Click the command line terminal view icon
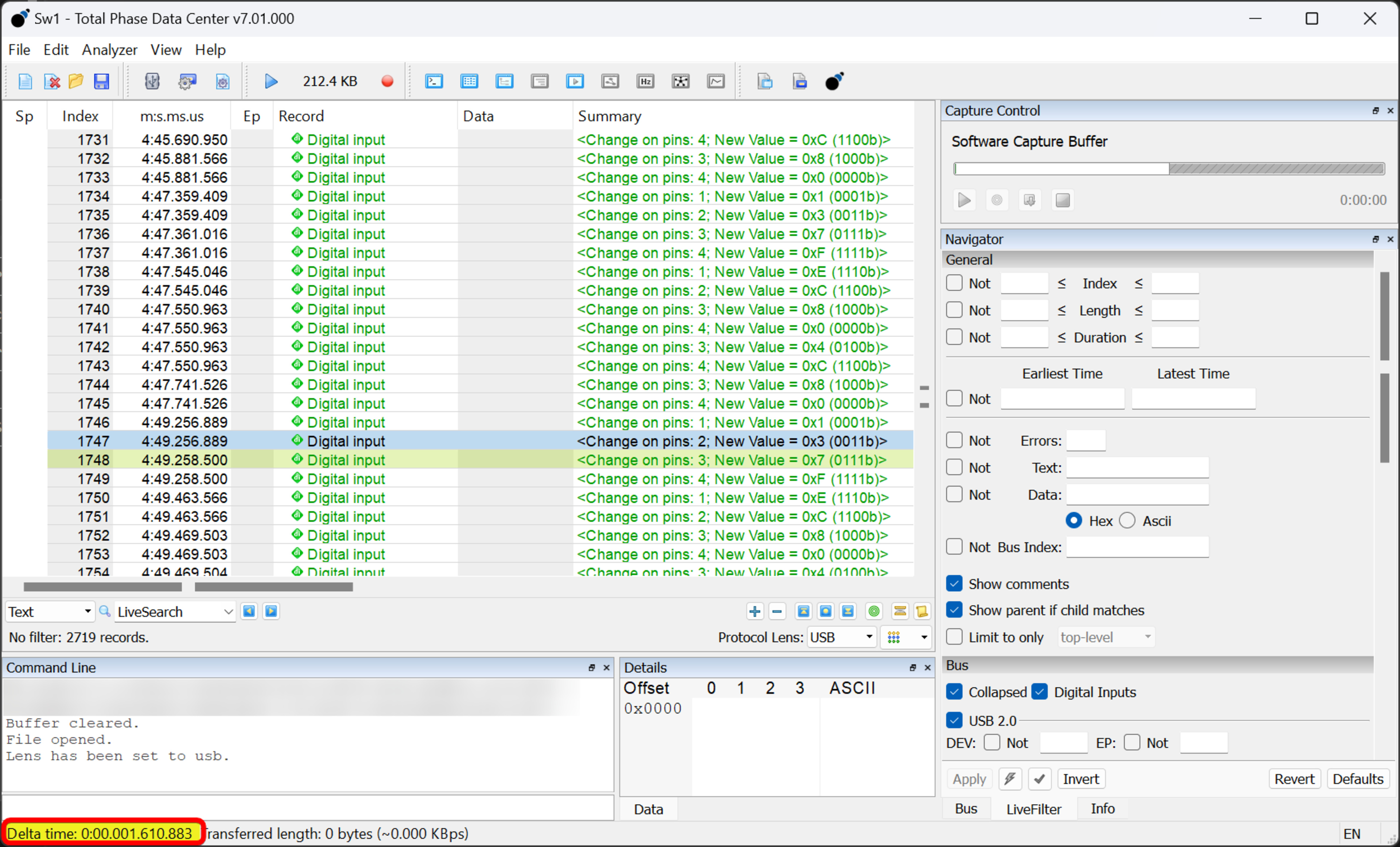 point(434,81)
